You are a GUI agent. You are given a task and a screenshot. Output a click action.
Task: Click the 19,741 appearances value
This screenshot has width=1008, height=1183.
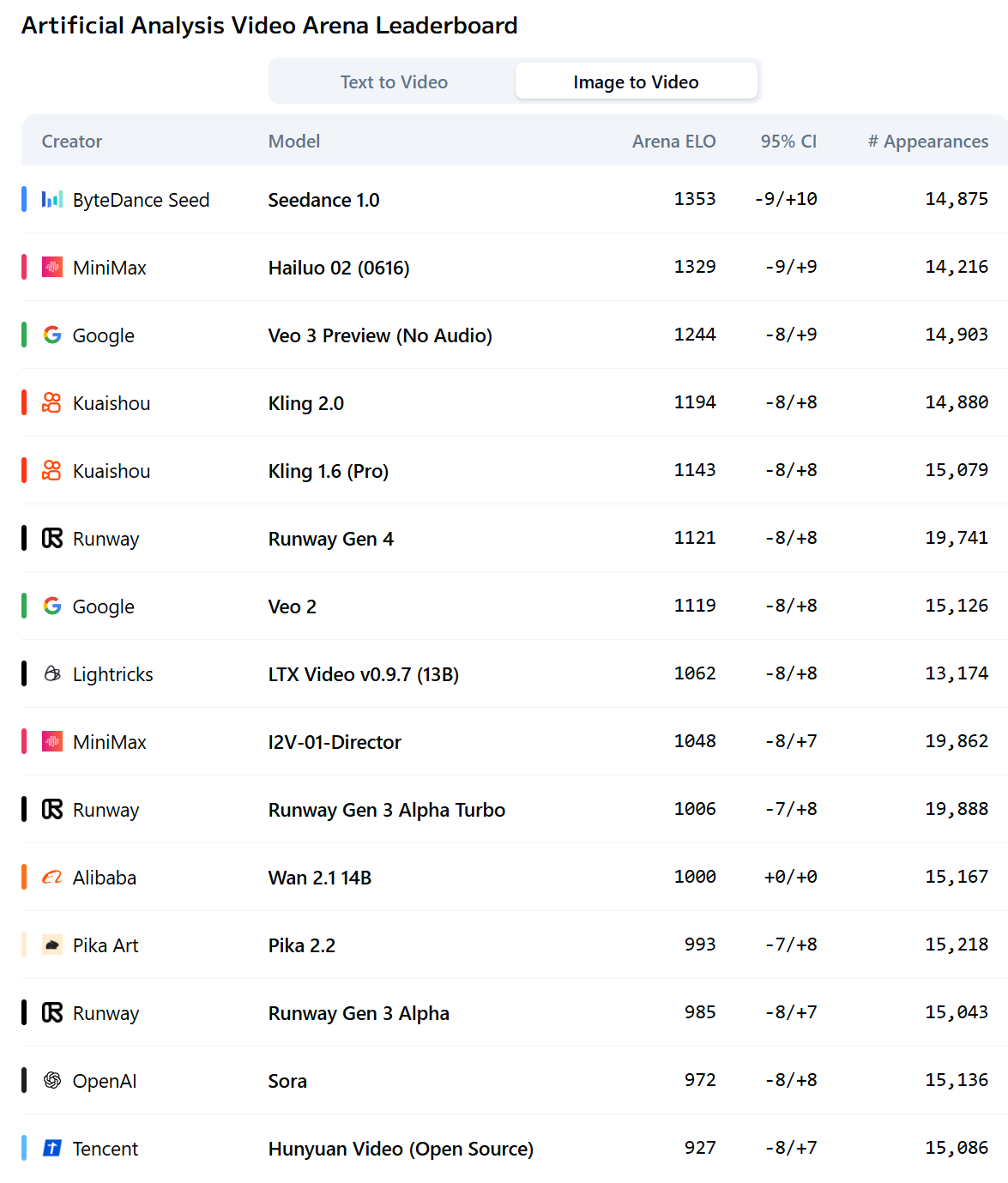pos(957,538)
